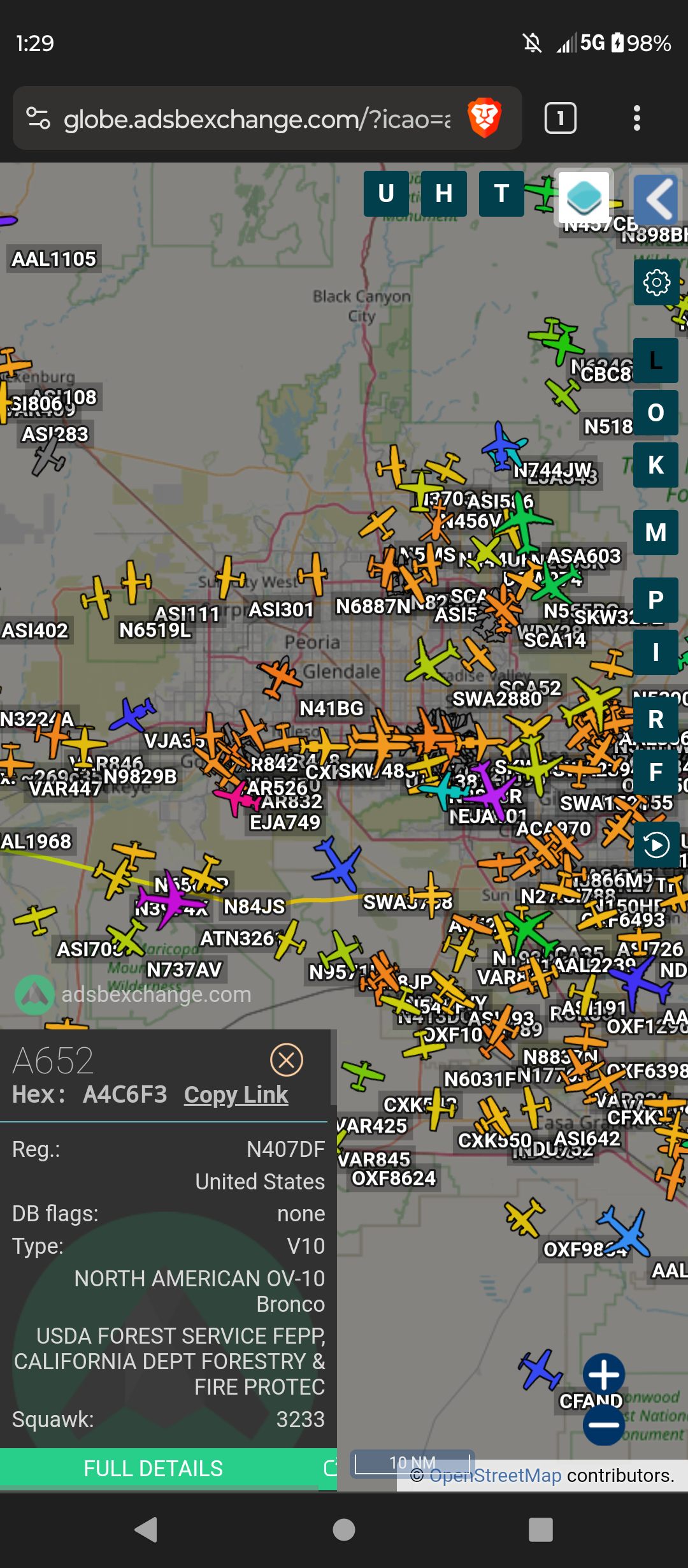688x1568 pixels.
Task: Tap the Android recents navigation button
Action: click(541, 1529)
